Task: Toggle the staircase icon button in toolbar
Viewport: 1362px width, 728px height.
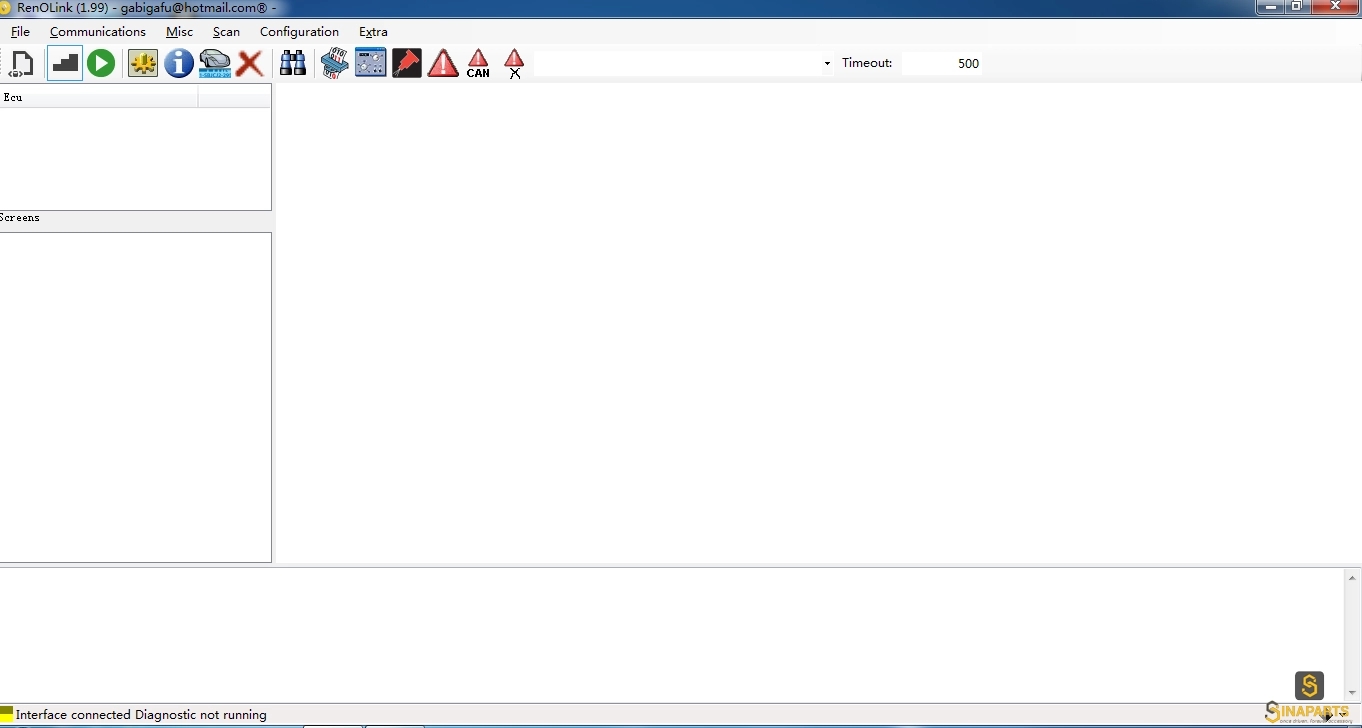Action: [x=65, y=64]
